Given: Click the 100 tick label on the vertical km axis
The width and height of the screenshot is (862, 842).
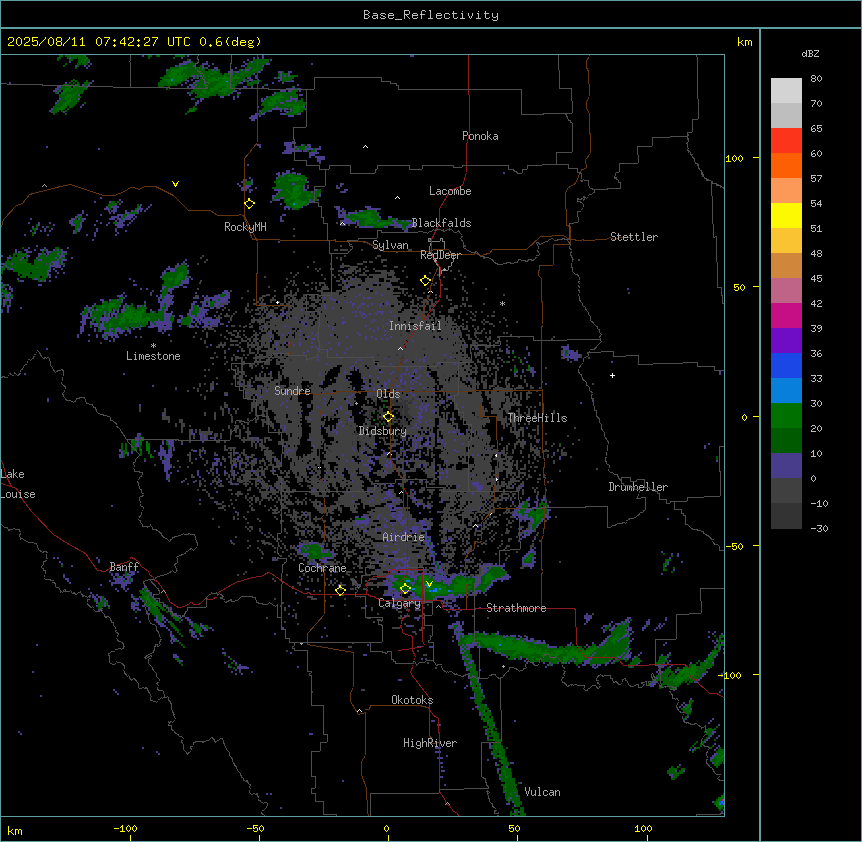Looking at the screenshot, I should (734, 158).
